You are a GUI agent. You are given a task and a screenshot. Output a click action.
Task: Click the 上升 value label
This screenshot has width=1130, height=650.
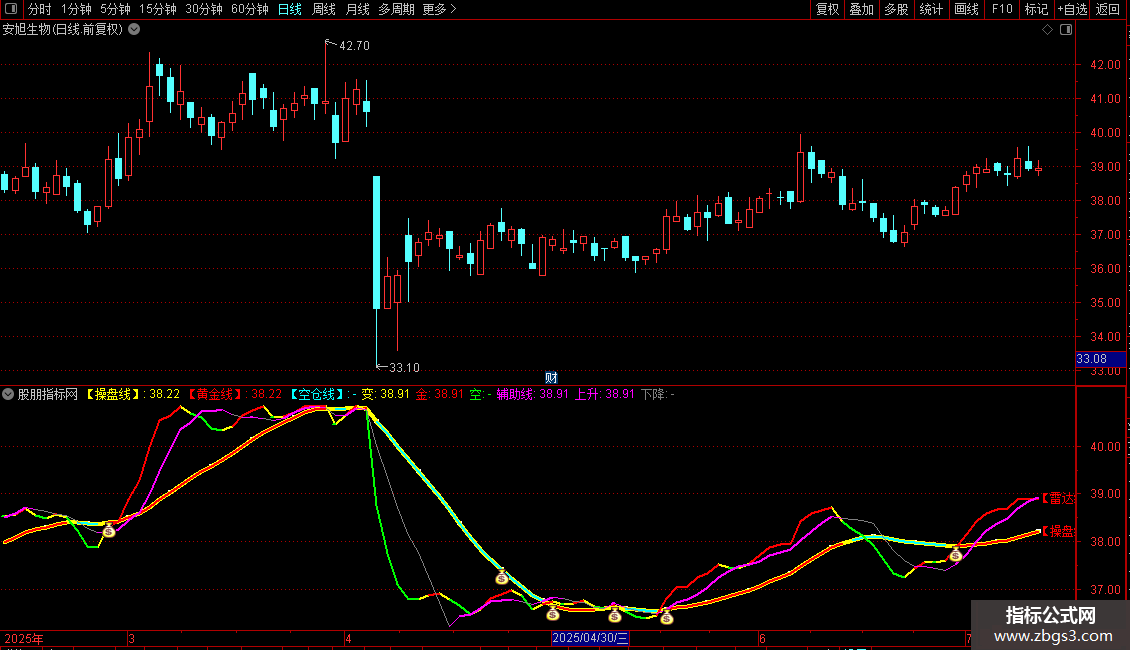point(604,394)
